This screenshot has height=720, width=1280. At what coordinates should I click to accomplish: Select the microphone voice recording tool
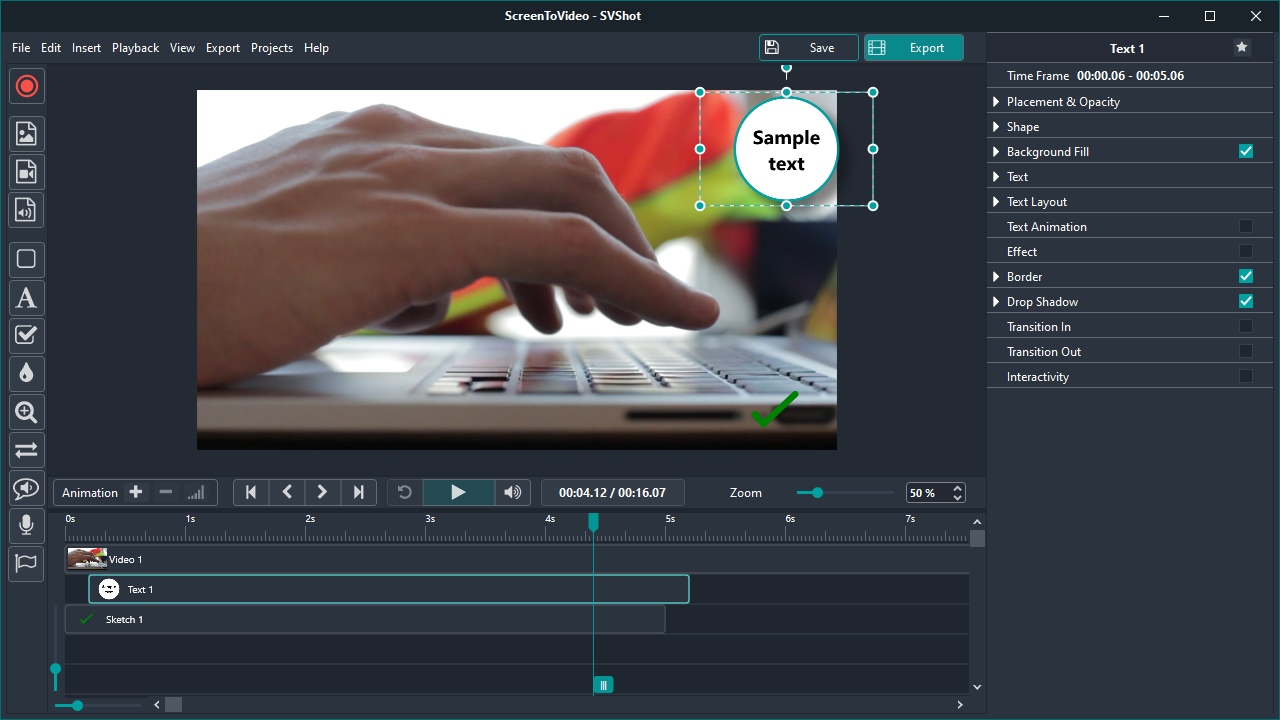click(x=27, y=525)
